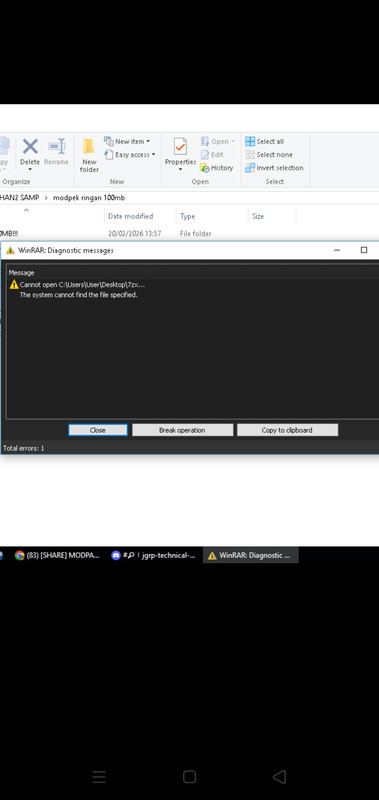This screenshot has height=800, width=379.
Task: Click the warning icon beside 'Cannot open' message
Action: coord(14,285)
